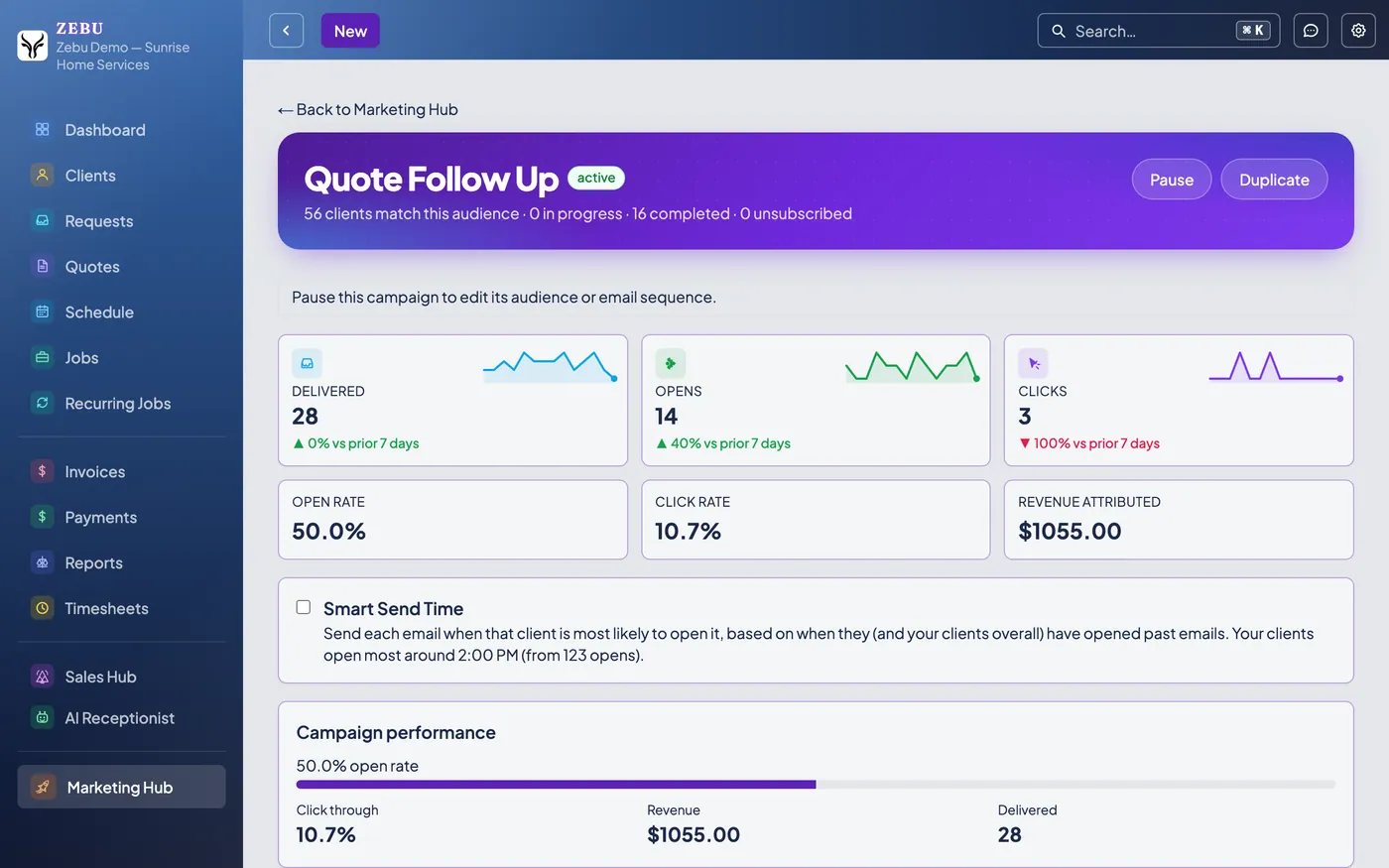Click the Sales Hub icon
Viewport: 1389px width, 868px height.
tap(42, 678)
